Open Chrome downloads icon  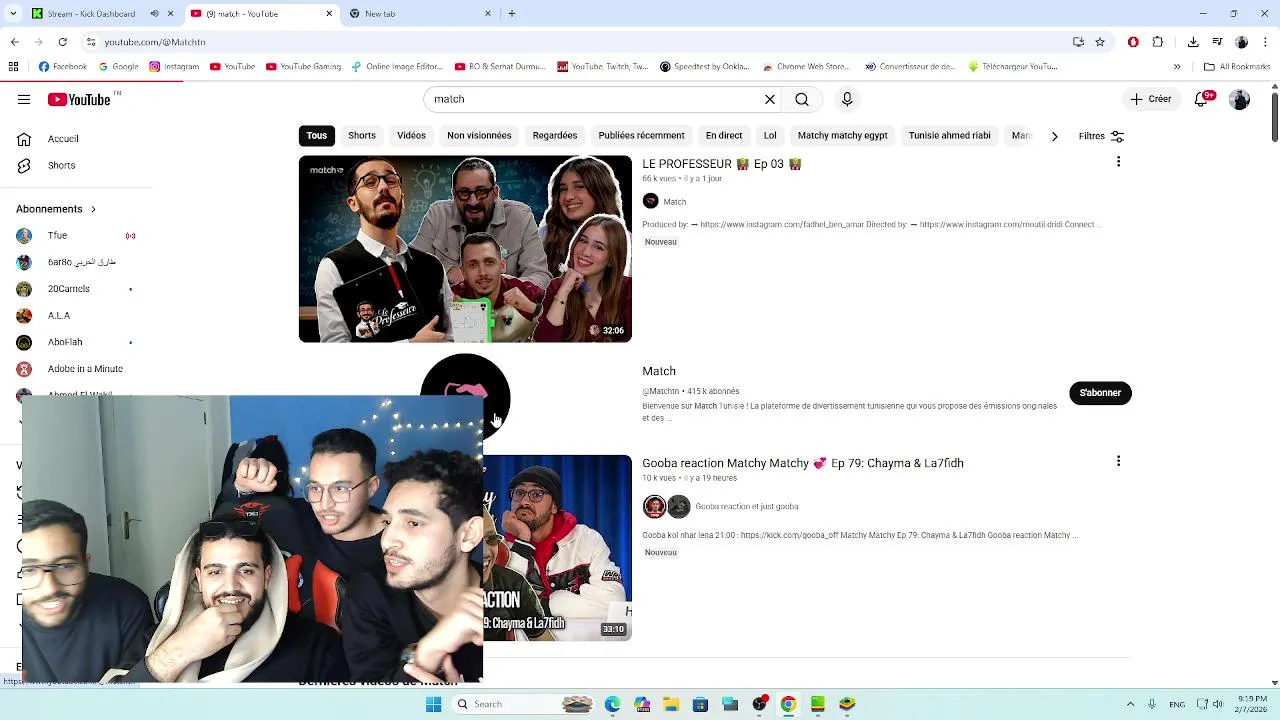click(1193, 42)
